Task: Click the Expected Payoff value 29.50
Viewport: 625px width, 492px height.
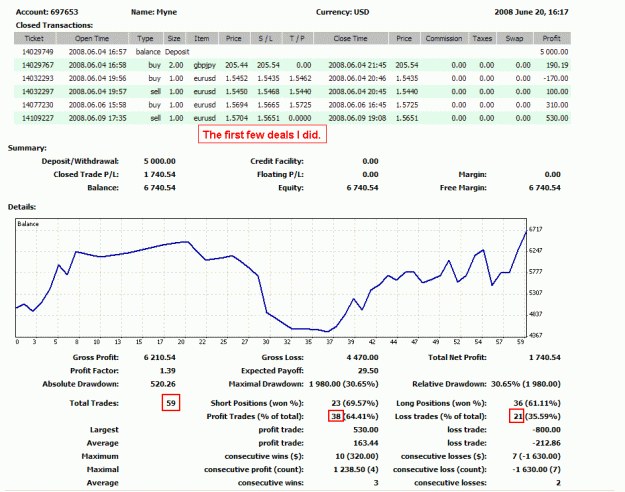Action: tap(368, 370)
